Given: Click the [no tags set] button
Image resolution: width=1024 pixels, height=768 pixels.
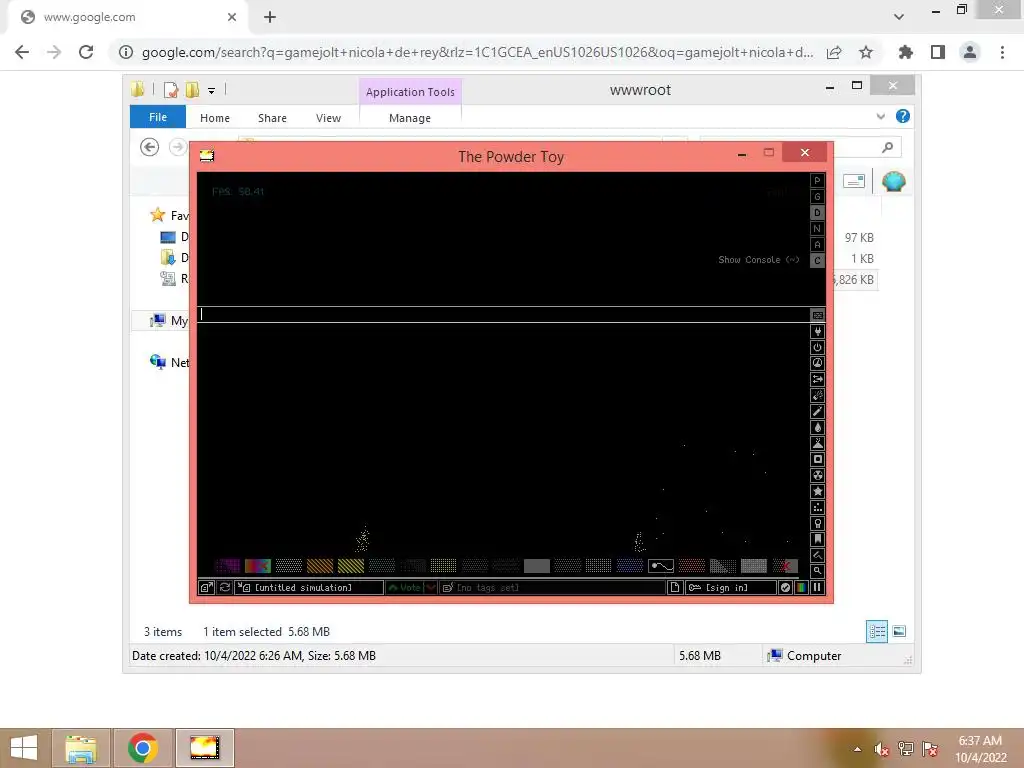Looking at the screenshot, I should [x=552, y=587].
